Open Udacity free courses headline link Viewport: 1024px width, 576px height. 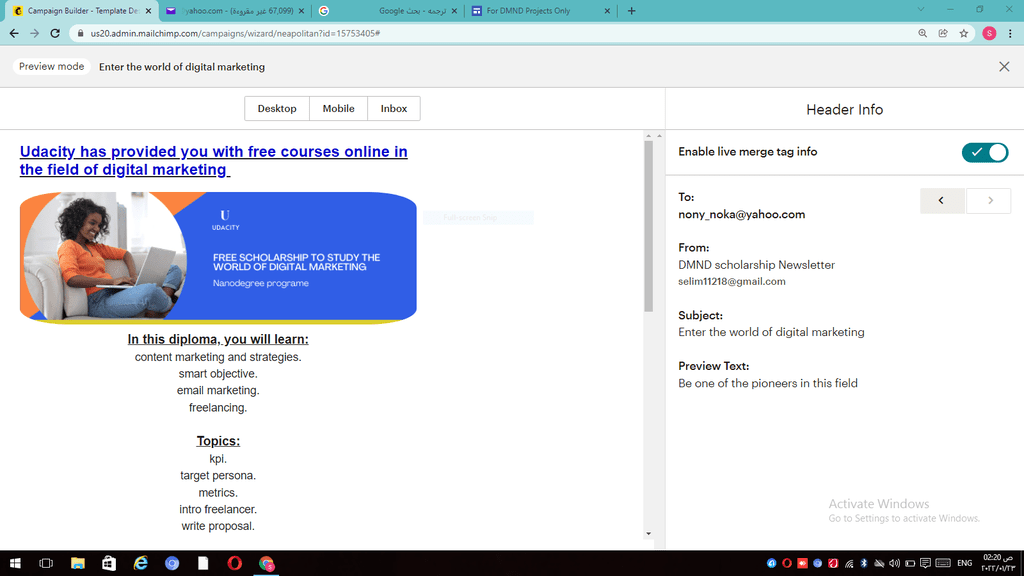(214, 160)
